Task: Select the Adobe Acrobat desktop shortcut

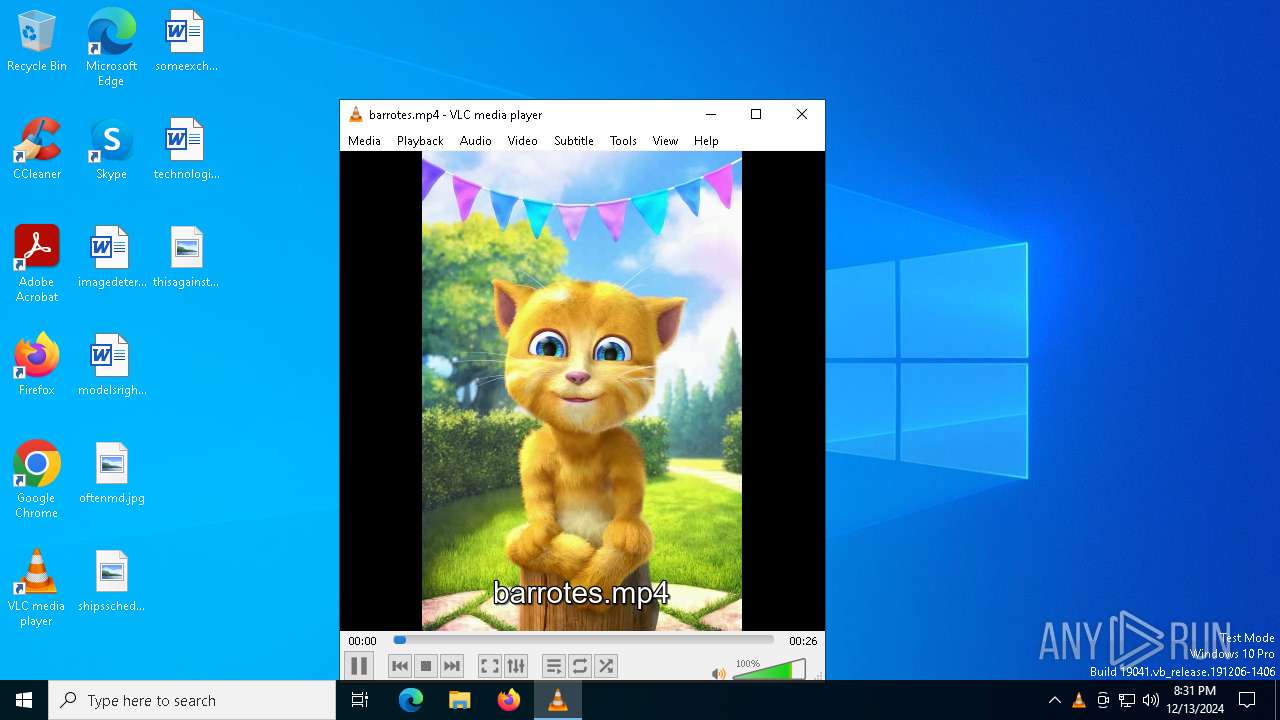Action: [37, 263]
